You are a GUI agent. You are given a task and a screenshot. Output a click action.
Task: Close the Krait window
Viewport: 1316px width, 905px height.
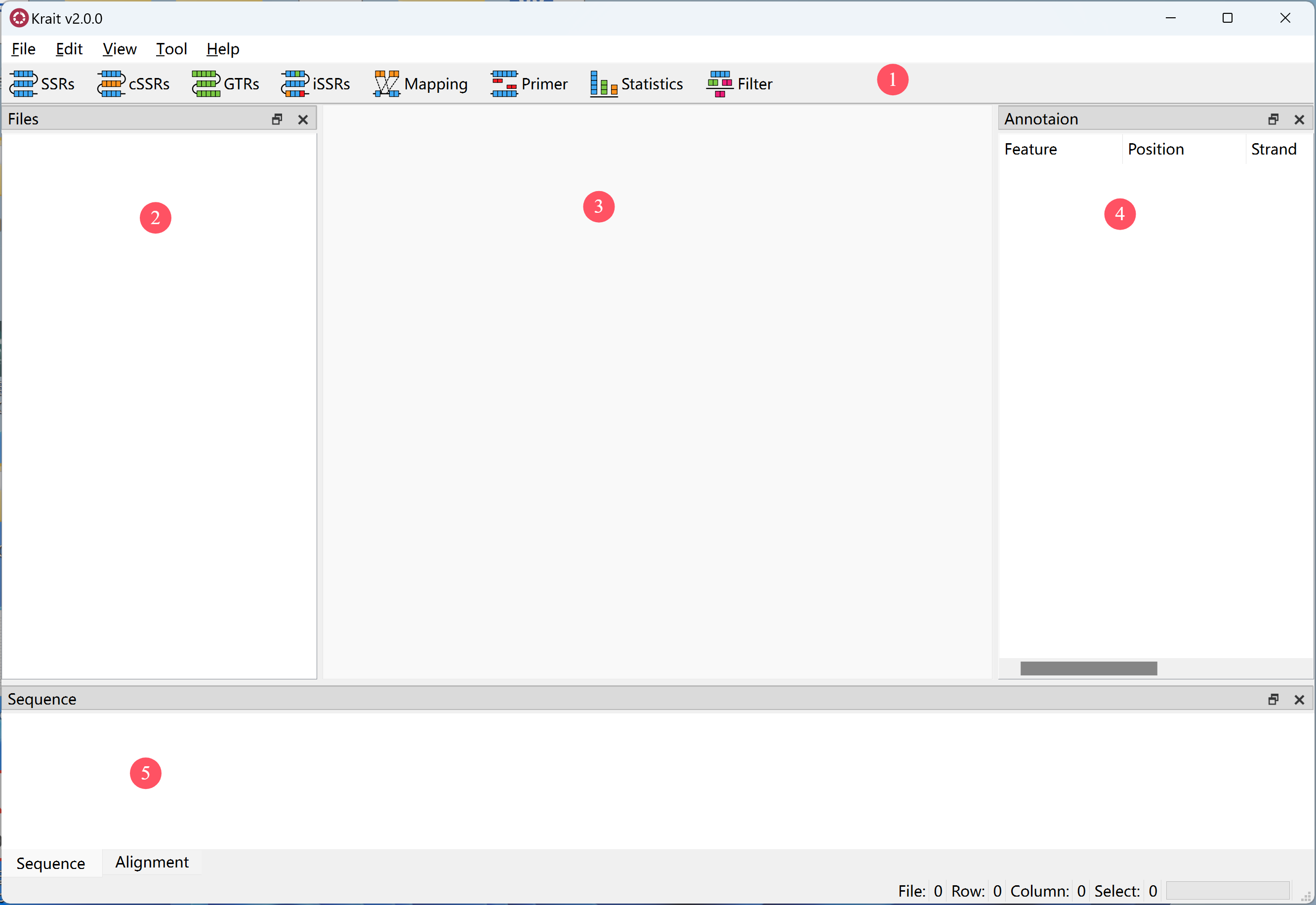click(x=1285, y=18)
